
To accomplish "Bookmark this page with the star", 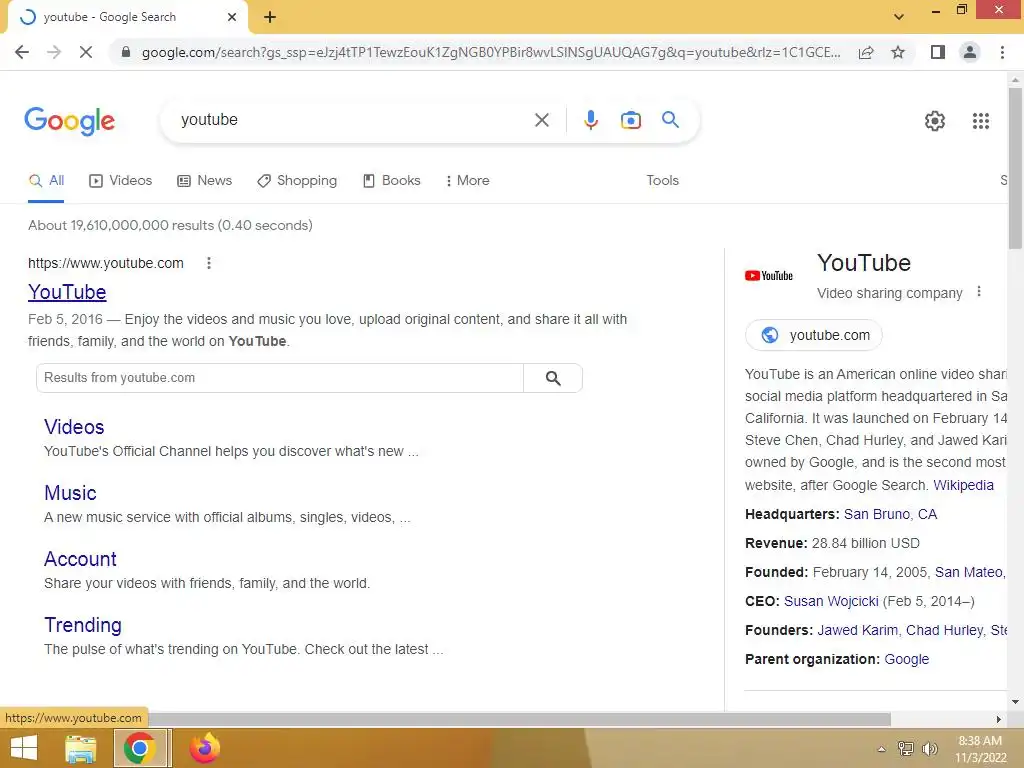I will (898, 52).
